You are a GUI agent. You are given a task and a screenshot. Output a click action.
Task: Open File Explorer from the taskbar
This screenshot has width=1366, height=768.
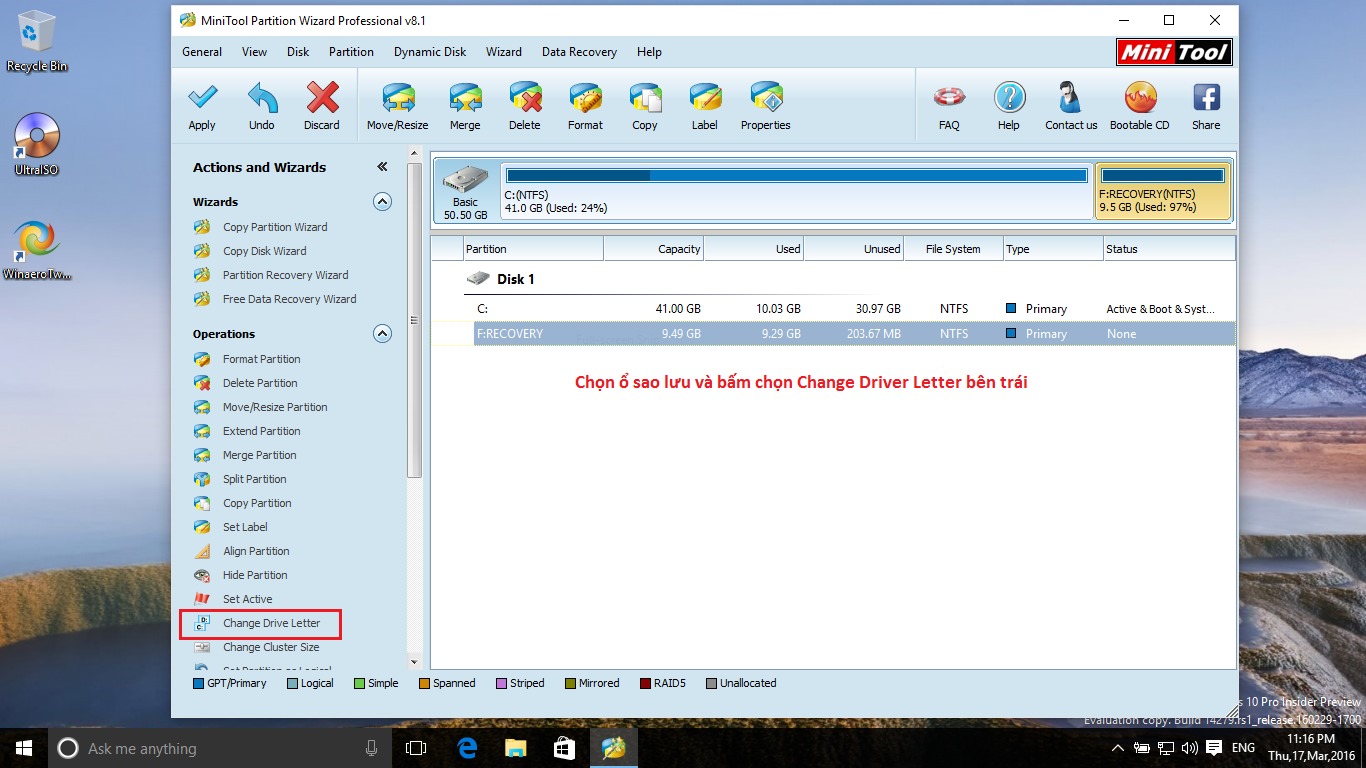(515, 748)
